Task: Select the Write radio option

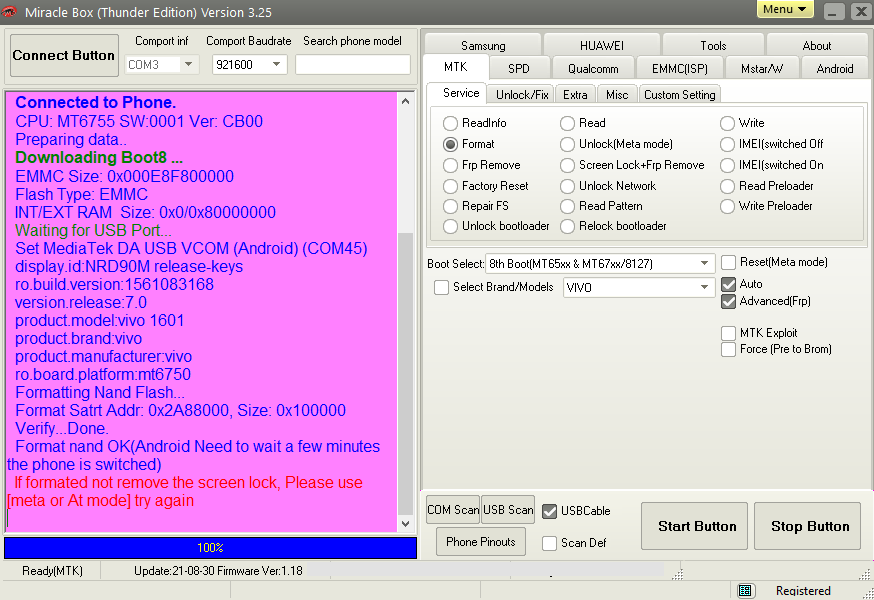Action: [727, 123]
